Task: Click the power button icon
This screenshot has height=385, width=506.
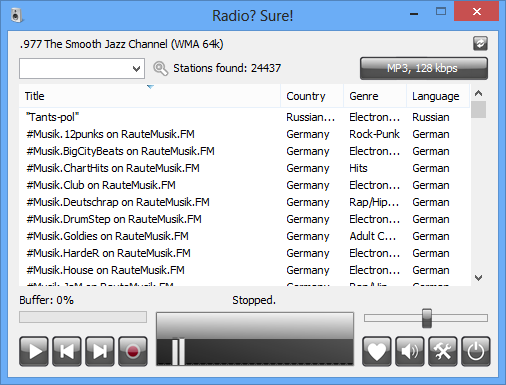Action: point(476,351)
